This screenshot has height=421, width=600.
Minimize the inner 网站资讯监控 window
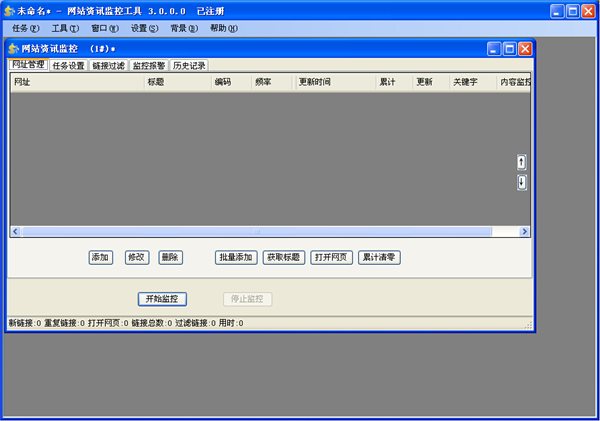coord(494,49)
